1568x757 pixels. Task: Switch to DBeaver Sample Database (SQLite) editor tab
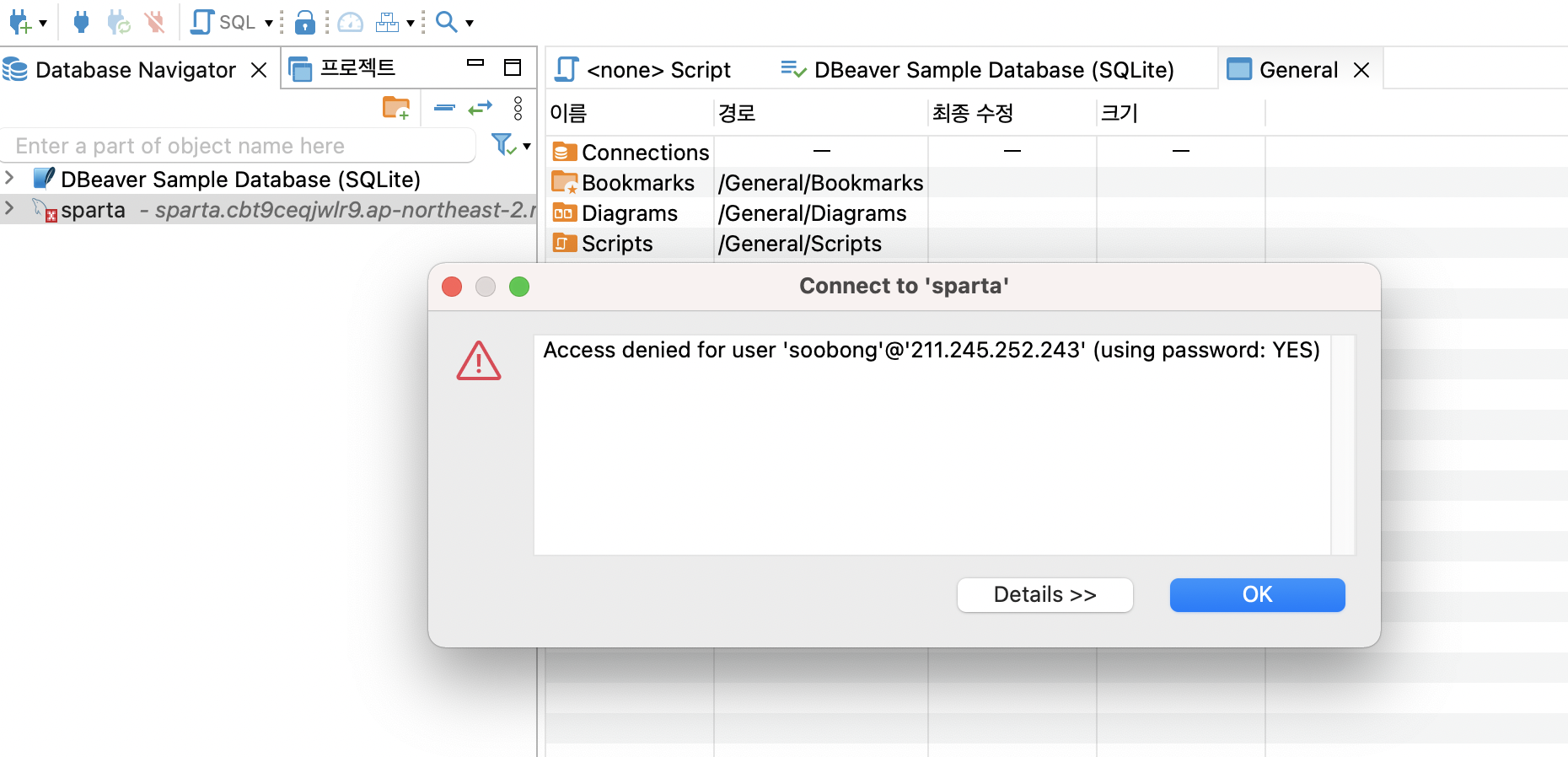coord(994,70)
